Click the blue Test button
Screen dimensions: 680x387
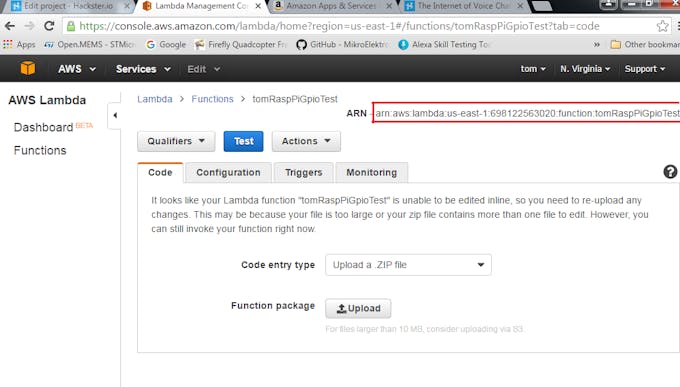(x=243, y=141)
